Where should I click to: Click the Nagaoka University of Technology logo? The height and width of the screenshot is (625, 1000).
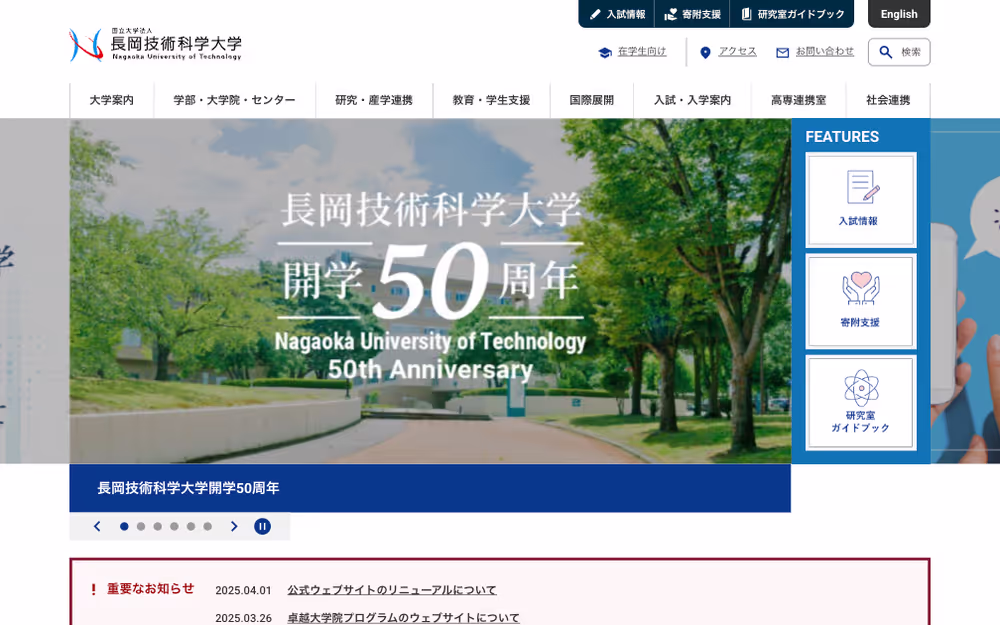coord(156,45)
